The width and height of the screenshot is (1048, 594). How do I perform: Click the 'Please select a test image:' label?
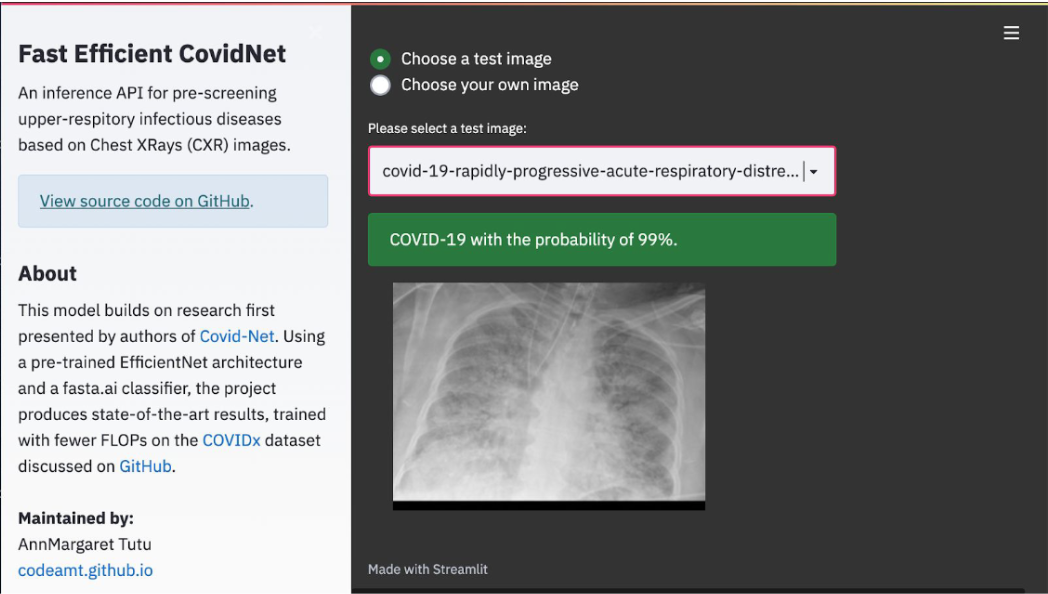[447, 128]
